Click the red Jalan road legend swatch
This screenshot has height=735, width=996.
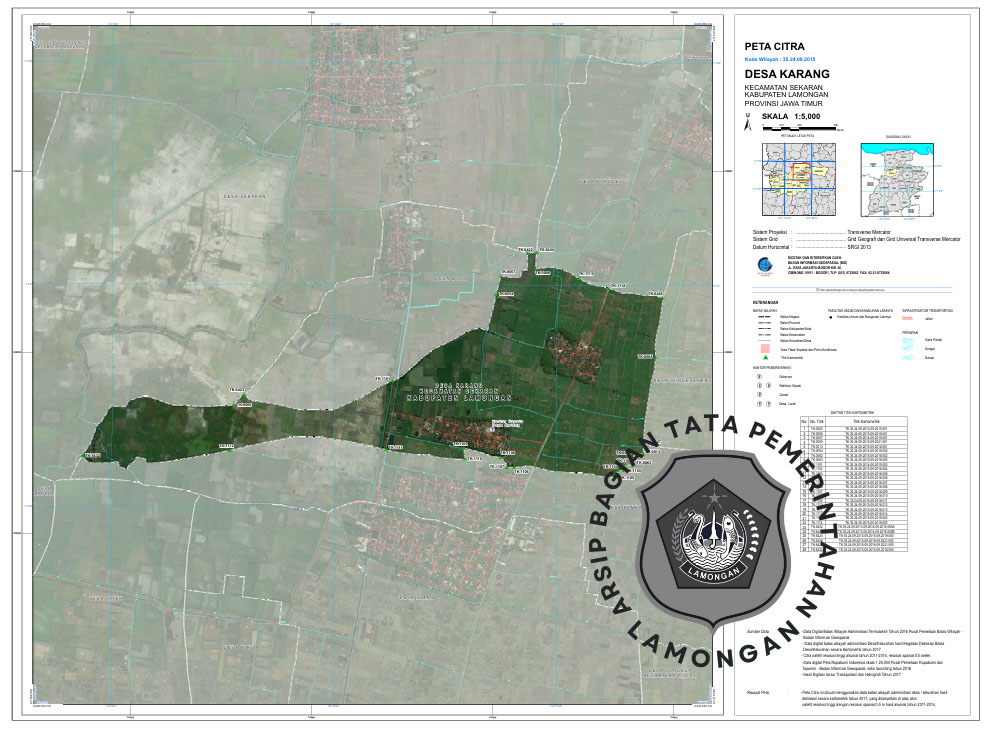(x=908, y=318)
